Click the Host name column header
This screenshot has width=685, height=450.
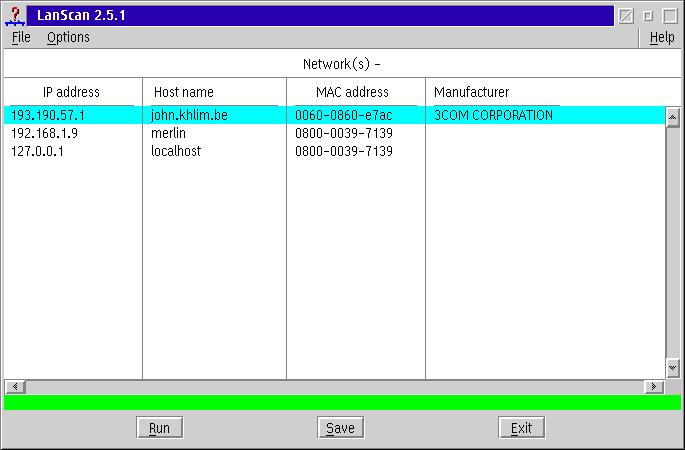click(183, 92)
